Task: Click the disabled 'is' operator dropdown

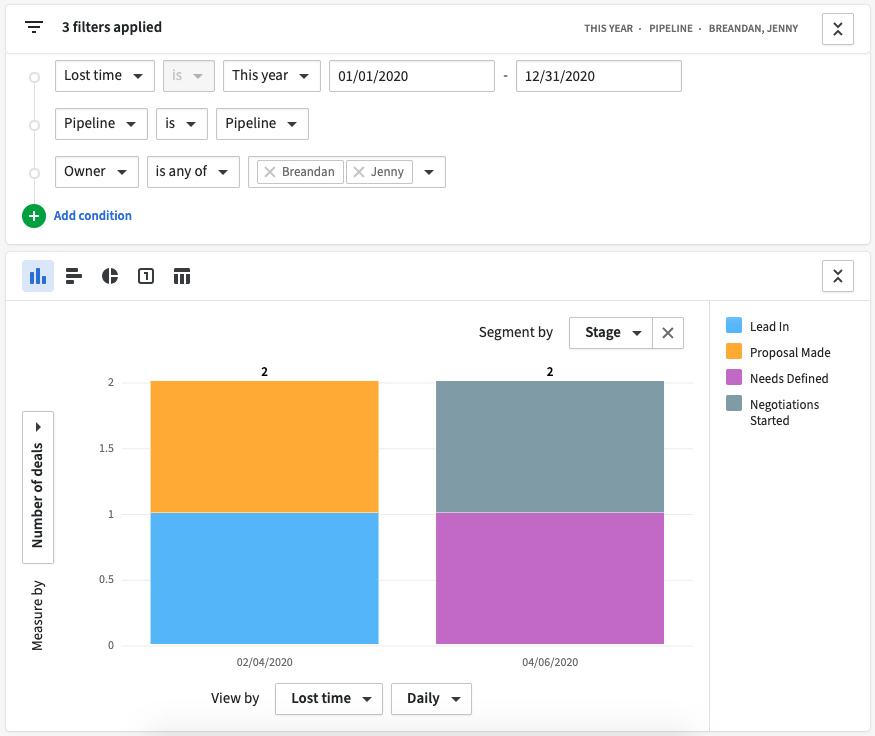Action: (x=189, y=76)
